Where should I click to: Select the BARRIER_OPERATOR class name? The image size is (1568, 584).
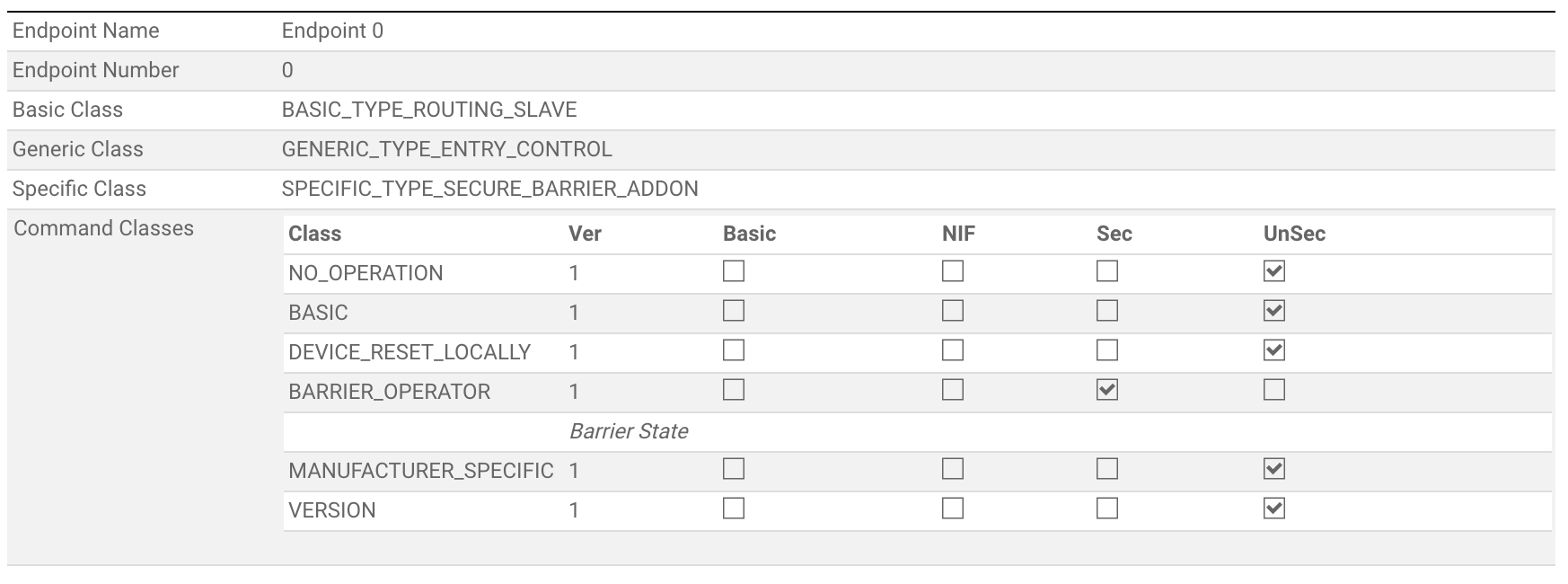point(389,392)
